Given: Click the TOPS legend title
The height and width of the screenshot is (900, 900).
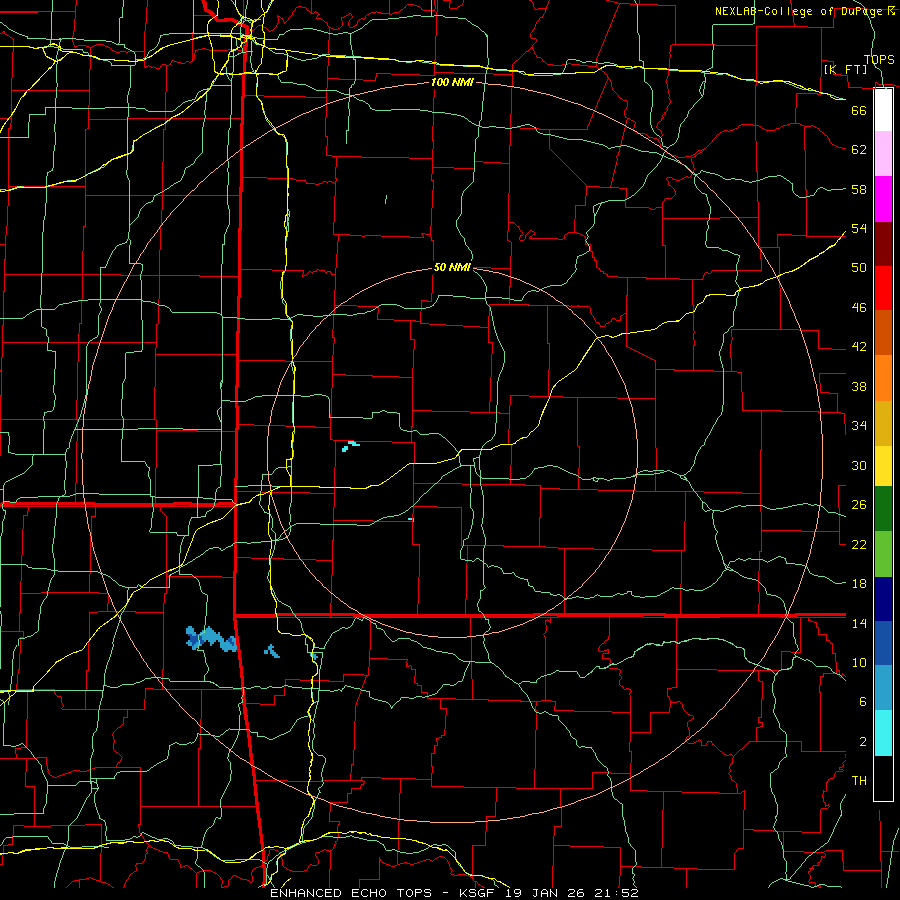Looking at the screenshot, I should click(879, 59).
